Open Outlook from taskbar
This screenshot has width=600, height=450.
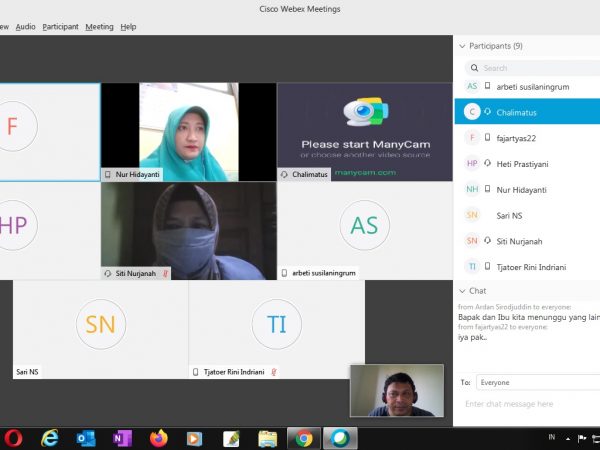coord(86,439)
